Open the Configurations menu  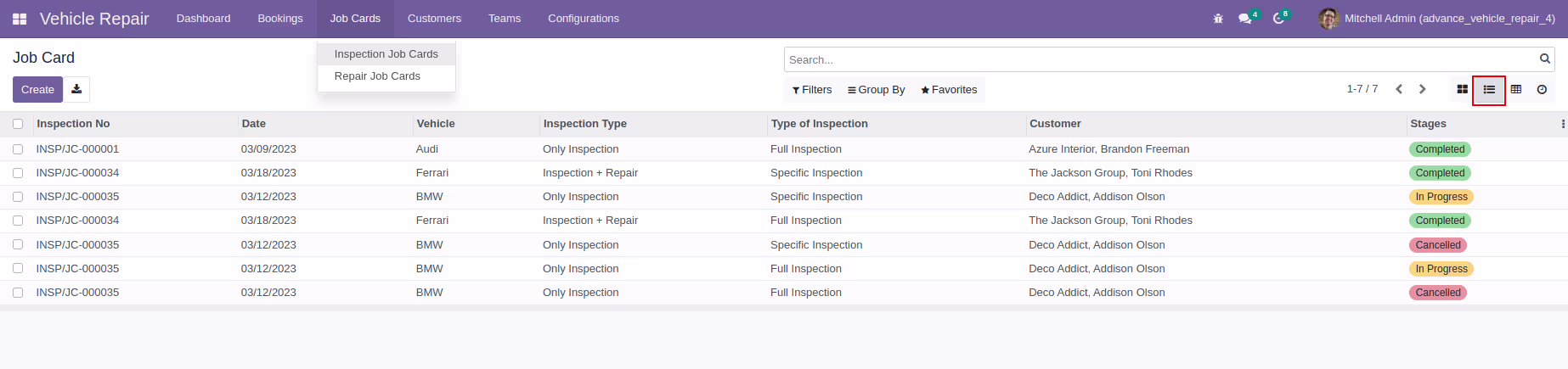point(584,19)
